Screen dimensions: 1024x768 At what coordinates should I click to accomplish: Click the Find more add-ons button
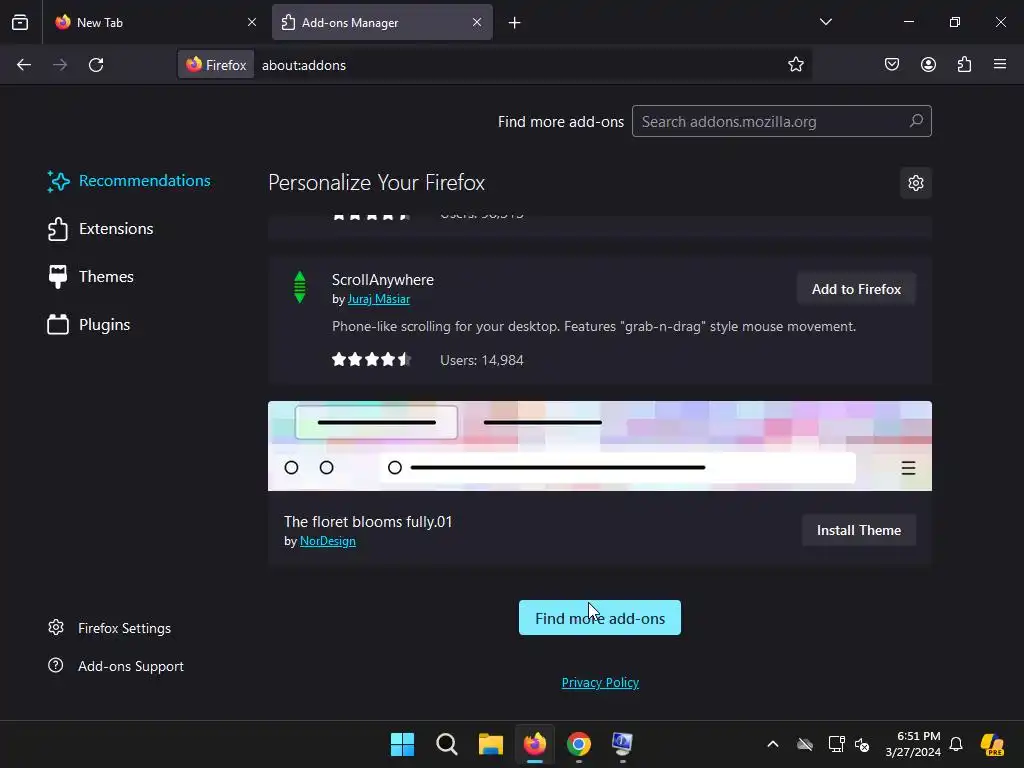click(x=600, y=618)
